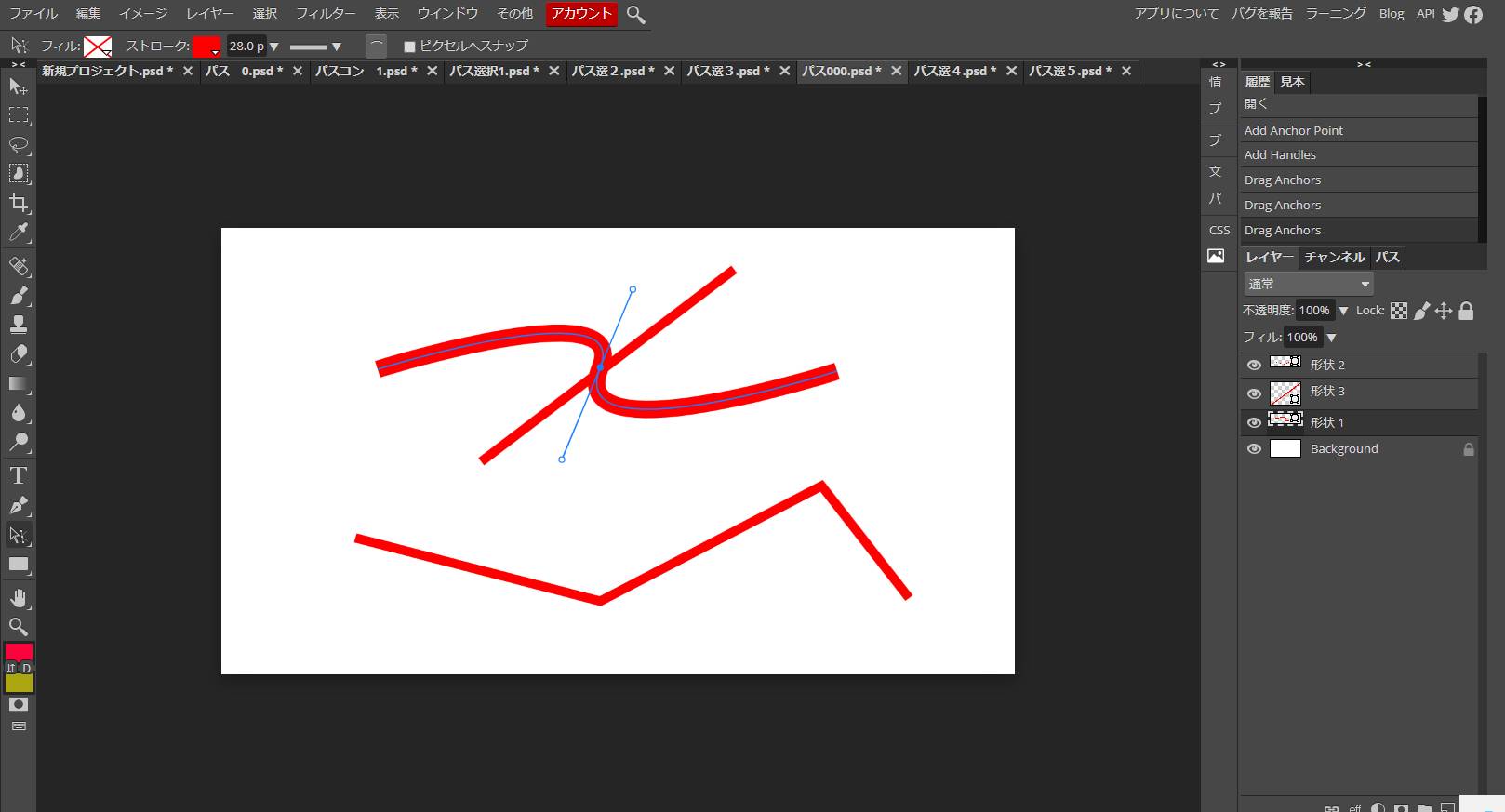The image size is (1505, 812).
Task: Click the アカウント button
Action: click(581, 13)
